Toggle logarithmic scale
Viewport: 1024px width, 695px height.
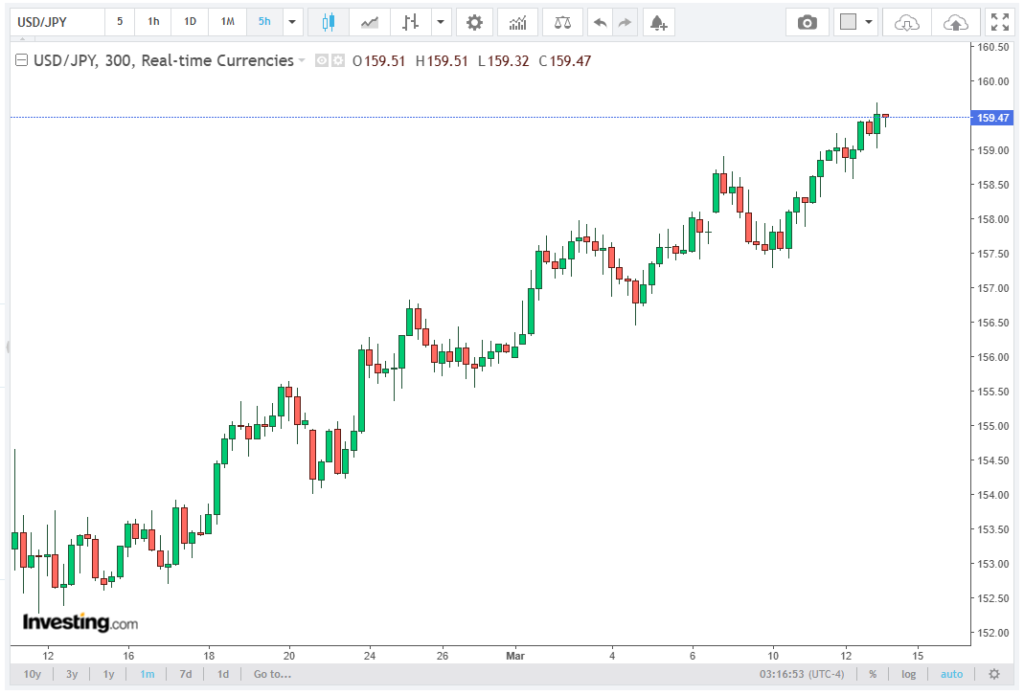[x=908, y=674]
